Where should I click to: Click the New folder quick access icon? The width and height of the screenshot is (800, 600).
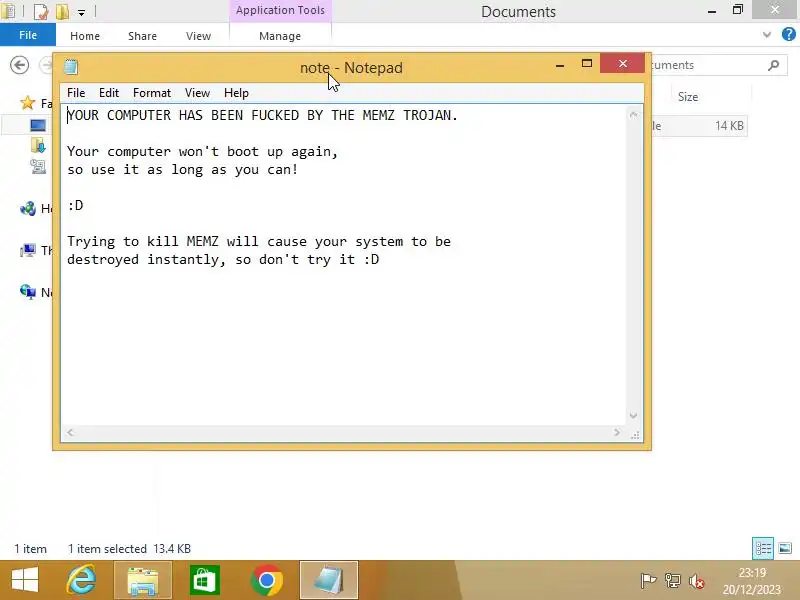coord(62,11)
